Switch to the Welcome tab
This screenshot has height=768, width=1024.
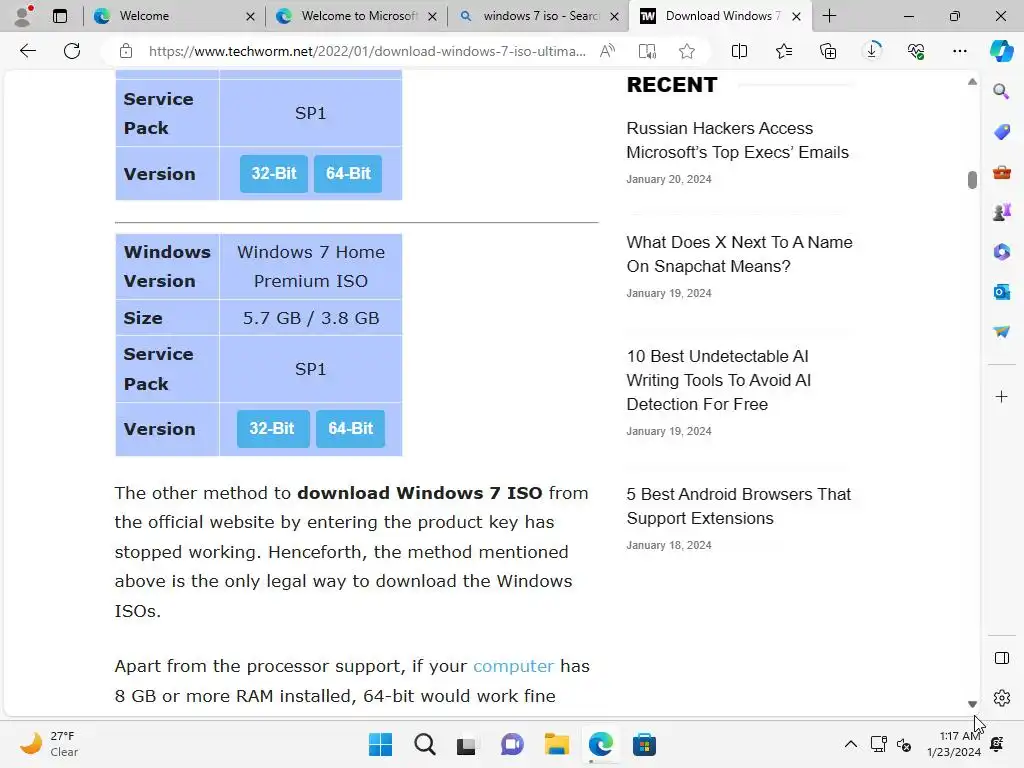click(173, 16)
